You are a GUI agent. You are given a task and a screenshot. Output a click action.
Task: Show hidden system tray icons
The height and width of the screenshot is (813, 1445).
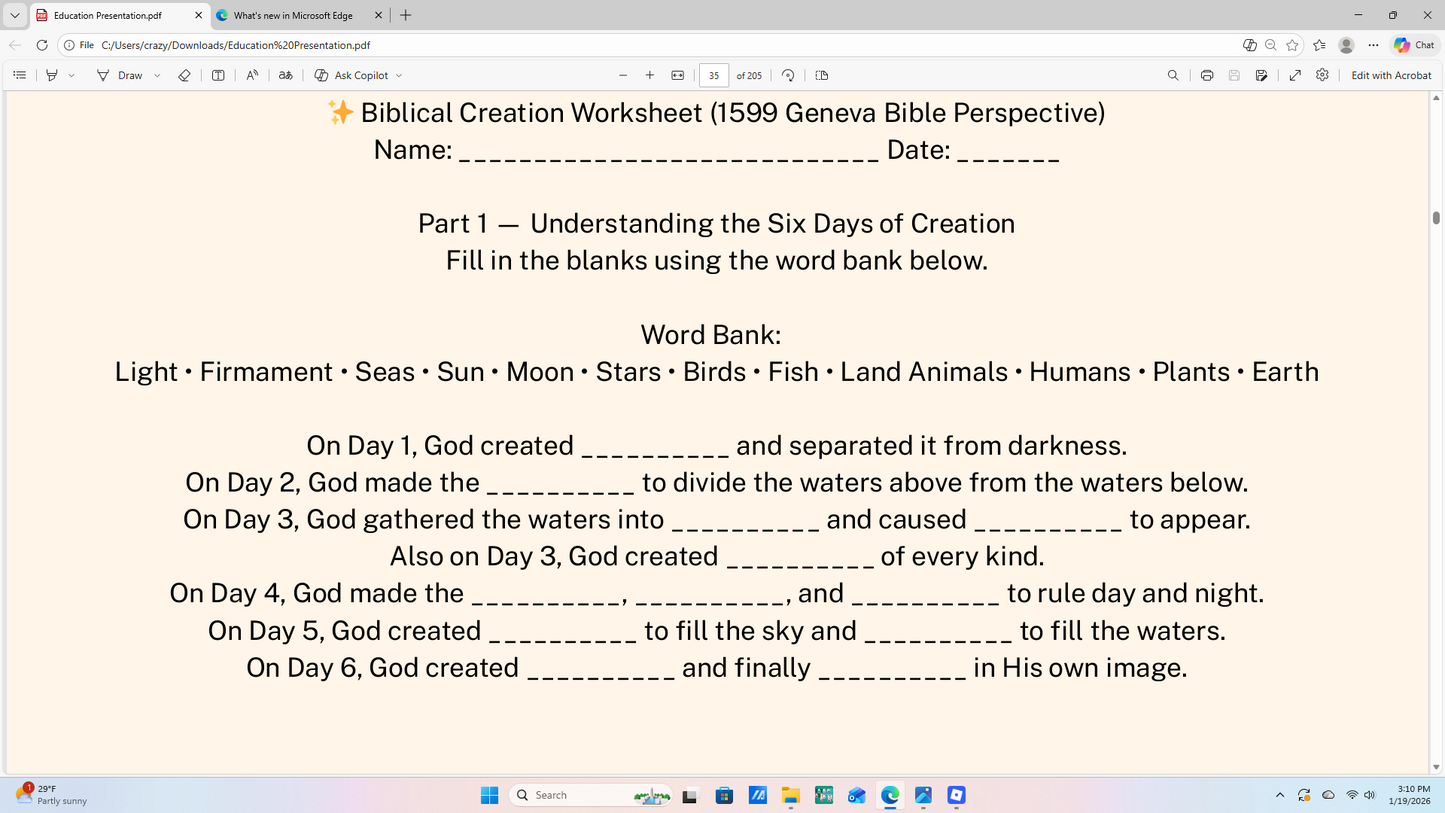[1279, 795]
